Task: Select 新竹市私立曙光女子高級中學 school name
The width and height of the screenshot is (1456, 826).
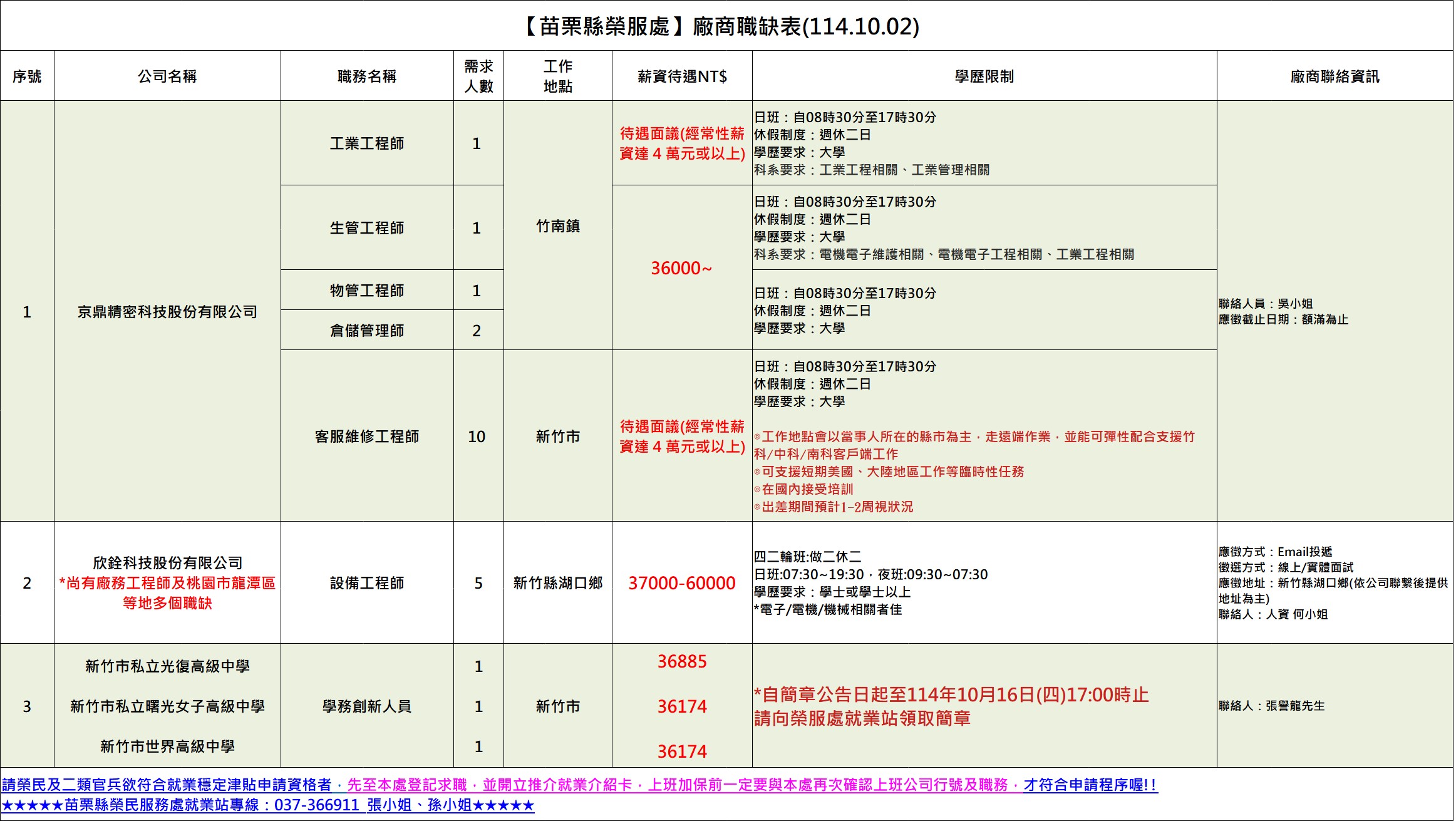Action: click(167, 706)
